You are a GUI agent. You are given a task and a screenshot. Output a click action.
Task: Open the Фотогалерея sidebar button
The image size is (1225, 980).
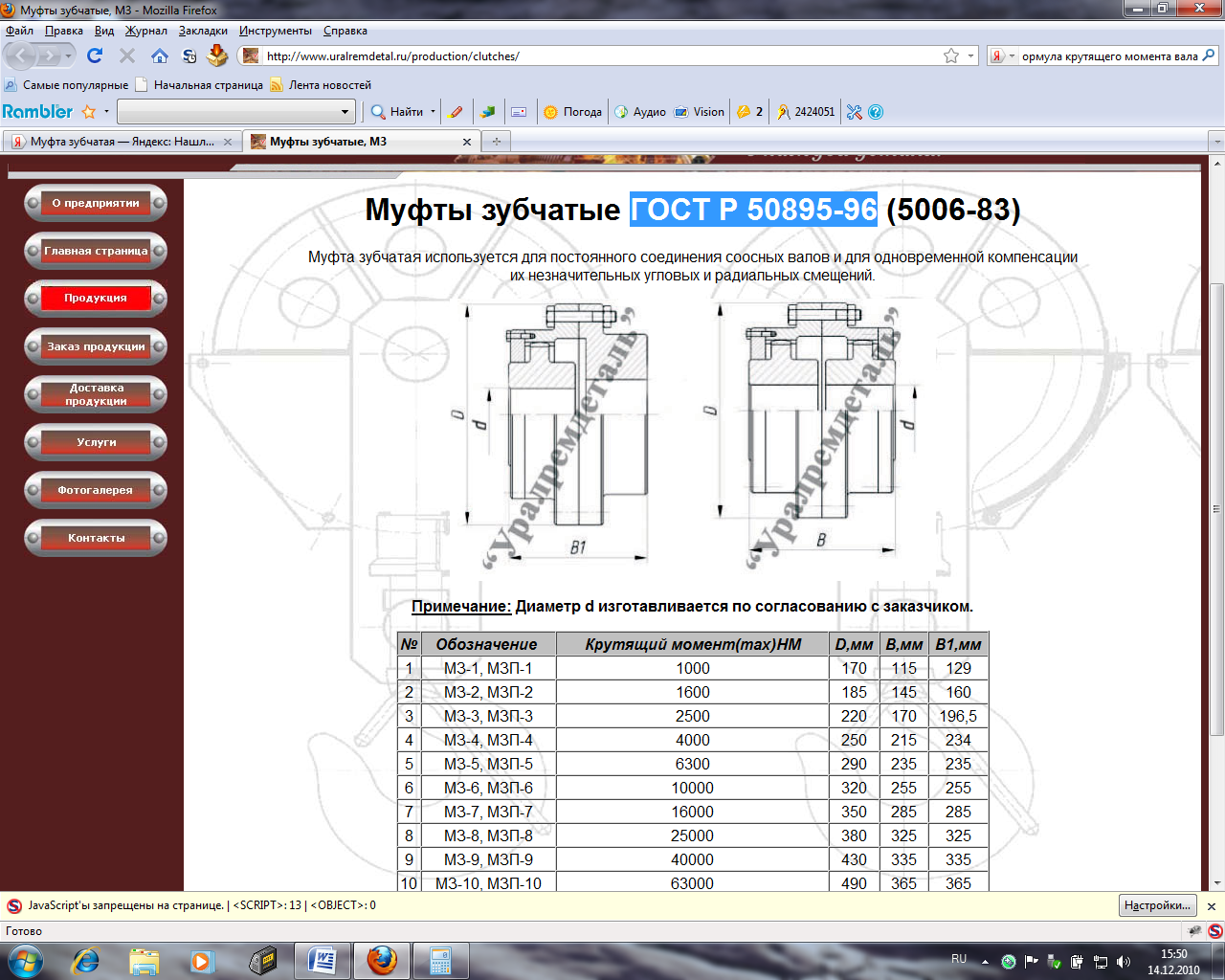[96, 490]
